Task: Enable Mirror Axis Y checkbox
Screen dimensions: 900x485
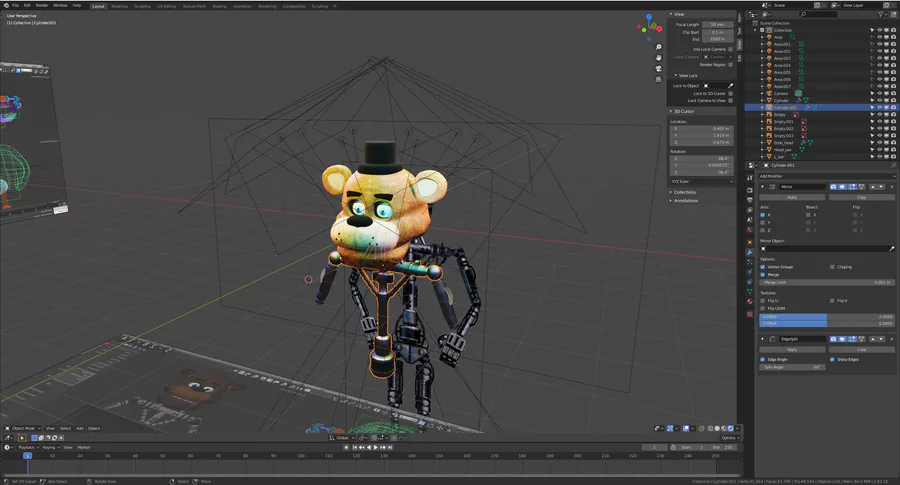Action: tap(762, 222)
